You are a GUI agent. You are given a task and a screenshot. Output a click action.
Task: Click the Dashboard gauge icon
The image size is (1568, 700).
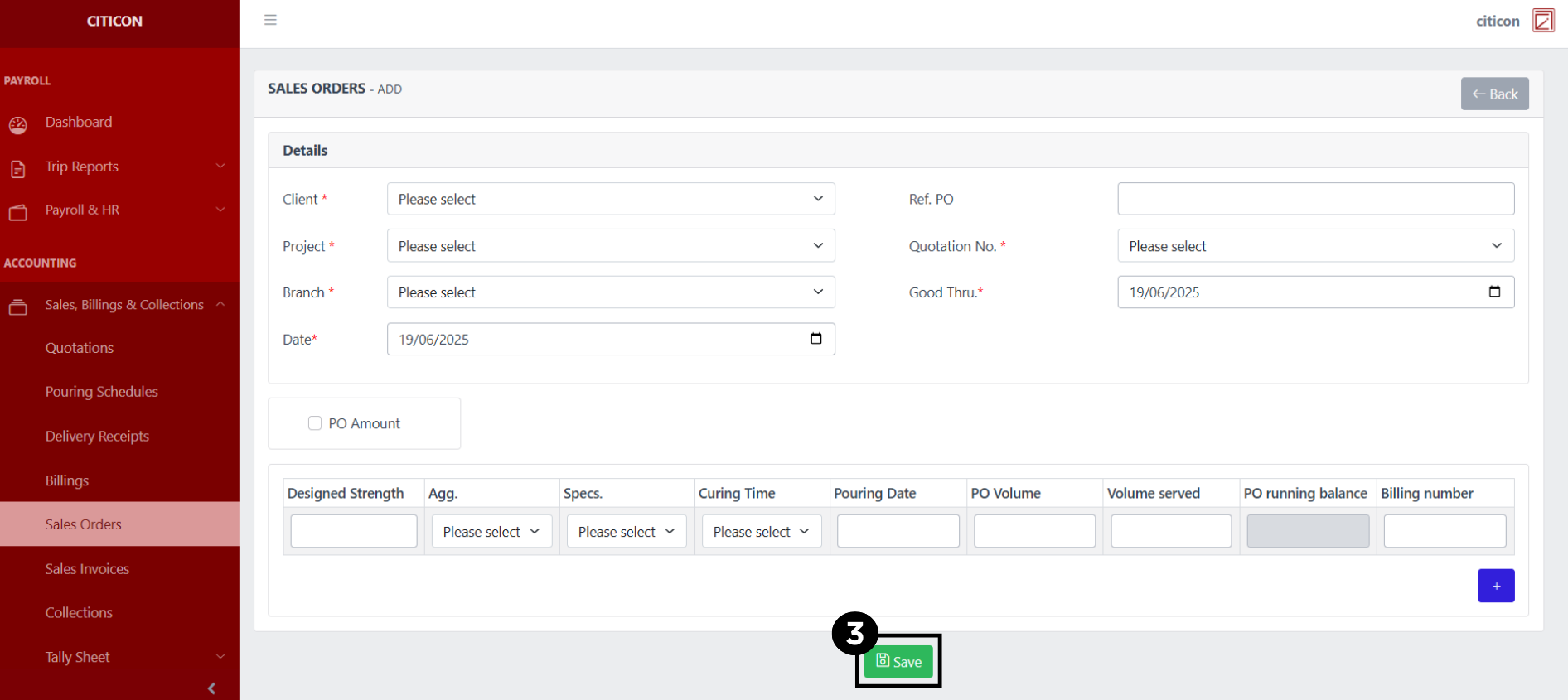tap(18, 125)
